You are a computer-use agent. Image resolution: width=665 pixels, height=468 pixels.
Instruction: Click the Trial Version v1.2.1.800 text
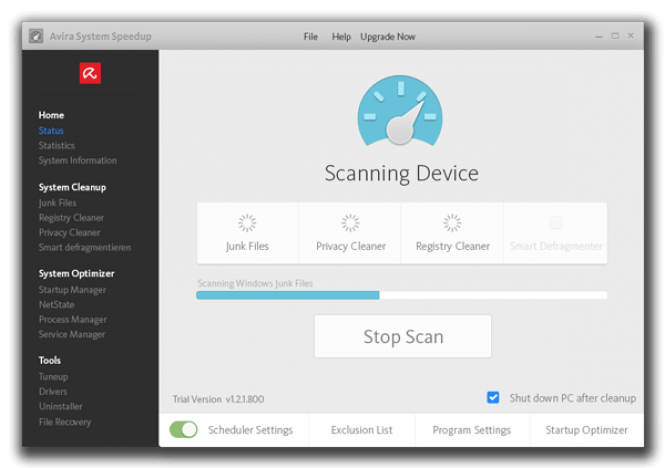tap(218, 399)
